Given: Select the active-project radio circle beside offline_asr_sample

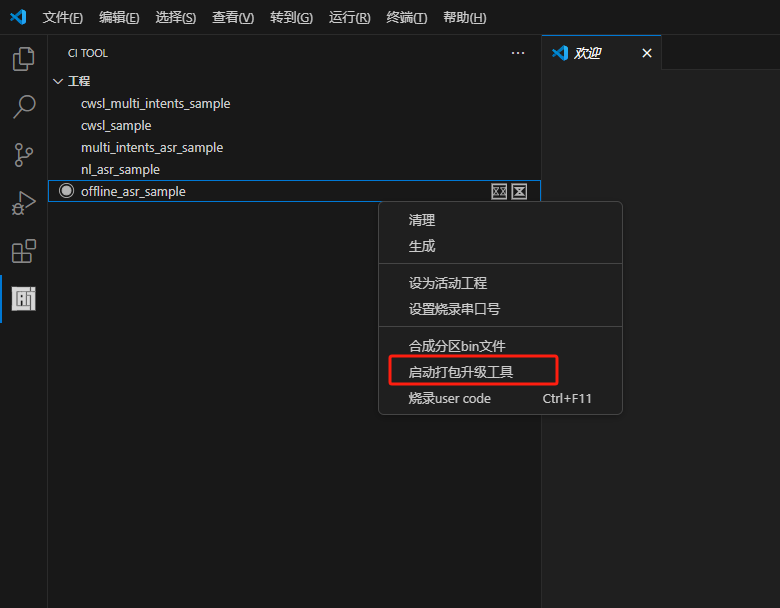Looking at the screenshot, I should click(x=67, y=191).
